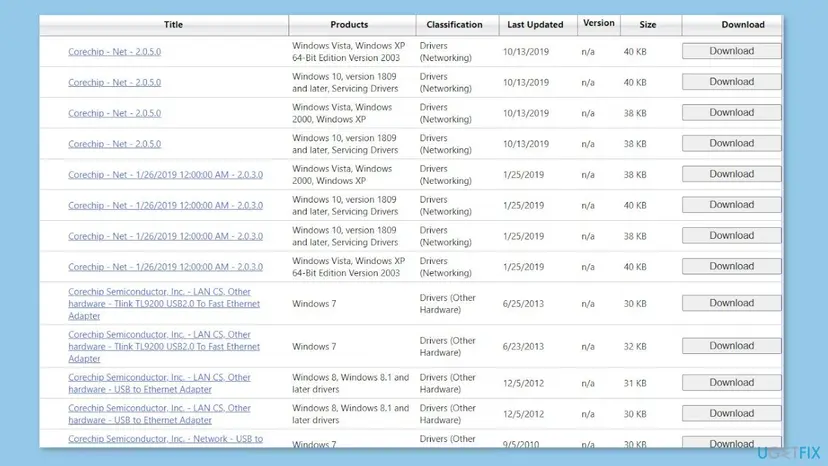Download 2.0.5.0 driver for Windows 10, 40 KB
The width and height of the screenshot is (828, 466).
click(731, 81)
